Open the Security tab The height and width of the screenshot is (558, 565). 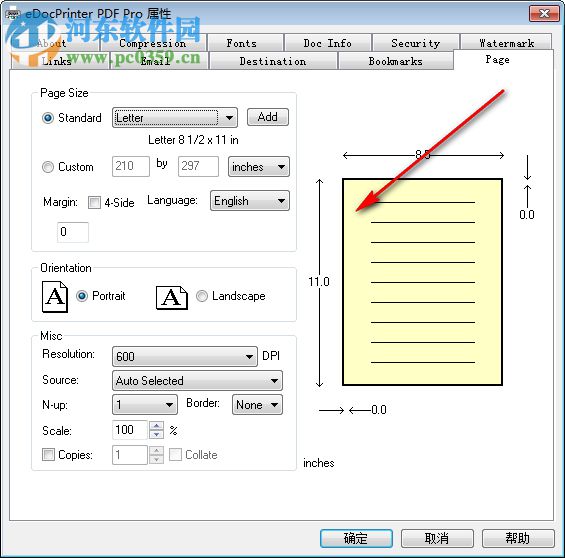(x=416, y=43)
